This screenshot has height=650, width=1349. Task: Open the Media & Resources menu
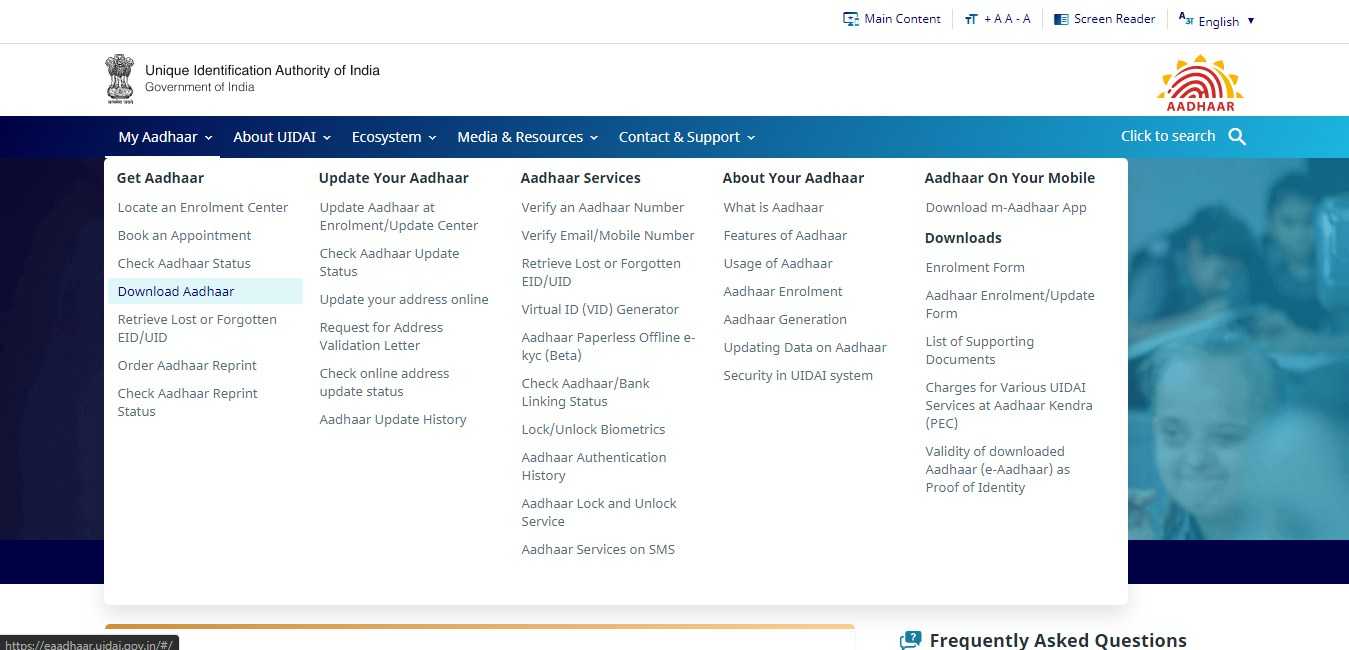[527, 137]
